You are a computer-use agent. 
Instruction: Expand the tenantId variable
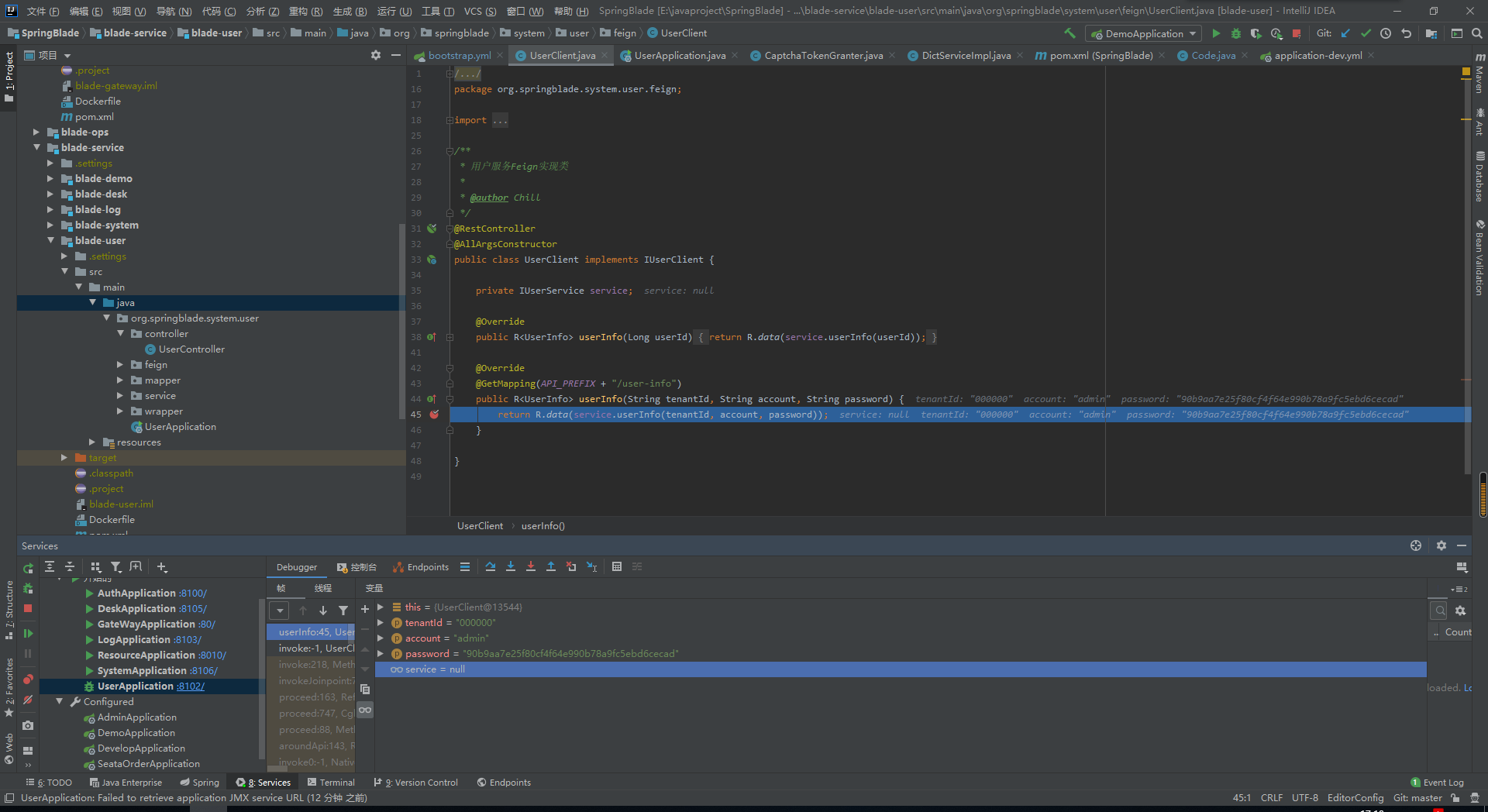381,622
